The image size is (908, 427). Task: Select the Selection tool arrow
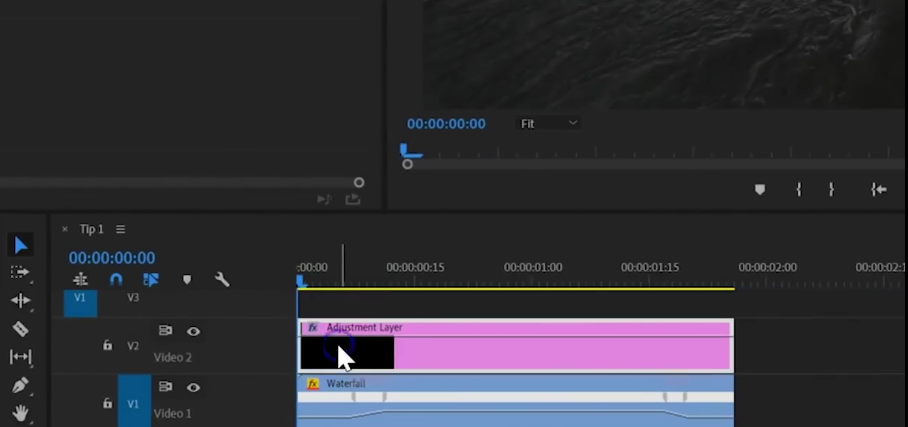20,245
